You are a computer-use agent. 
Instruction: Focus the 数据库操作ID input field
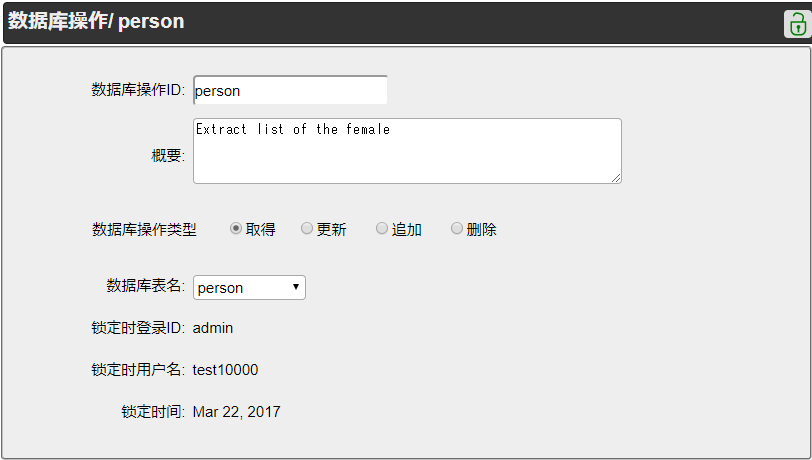(x=289, y=90)
